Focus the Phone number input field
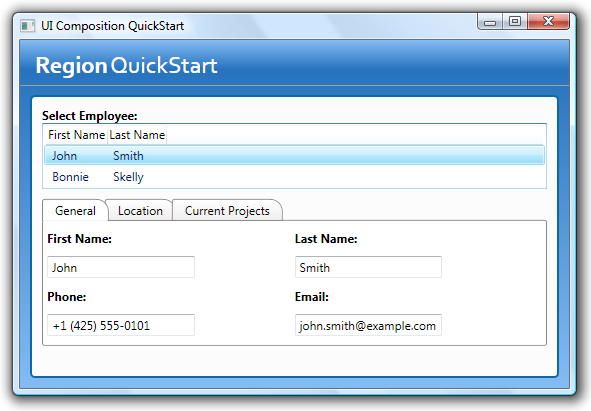This screenshot has height=411, width=591. point(121,325)
